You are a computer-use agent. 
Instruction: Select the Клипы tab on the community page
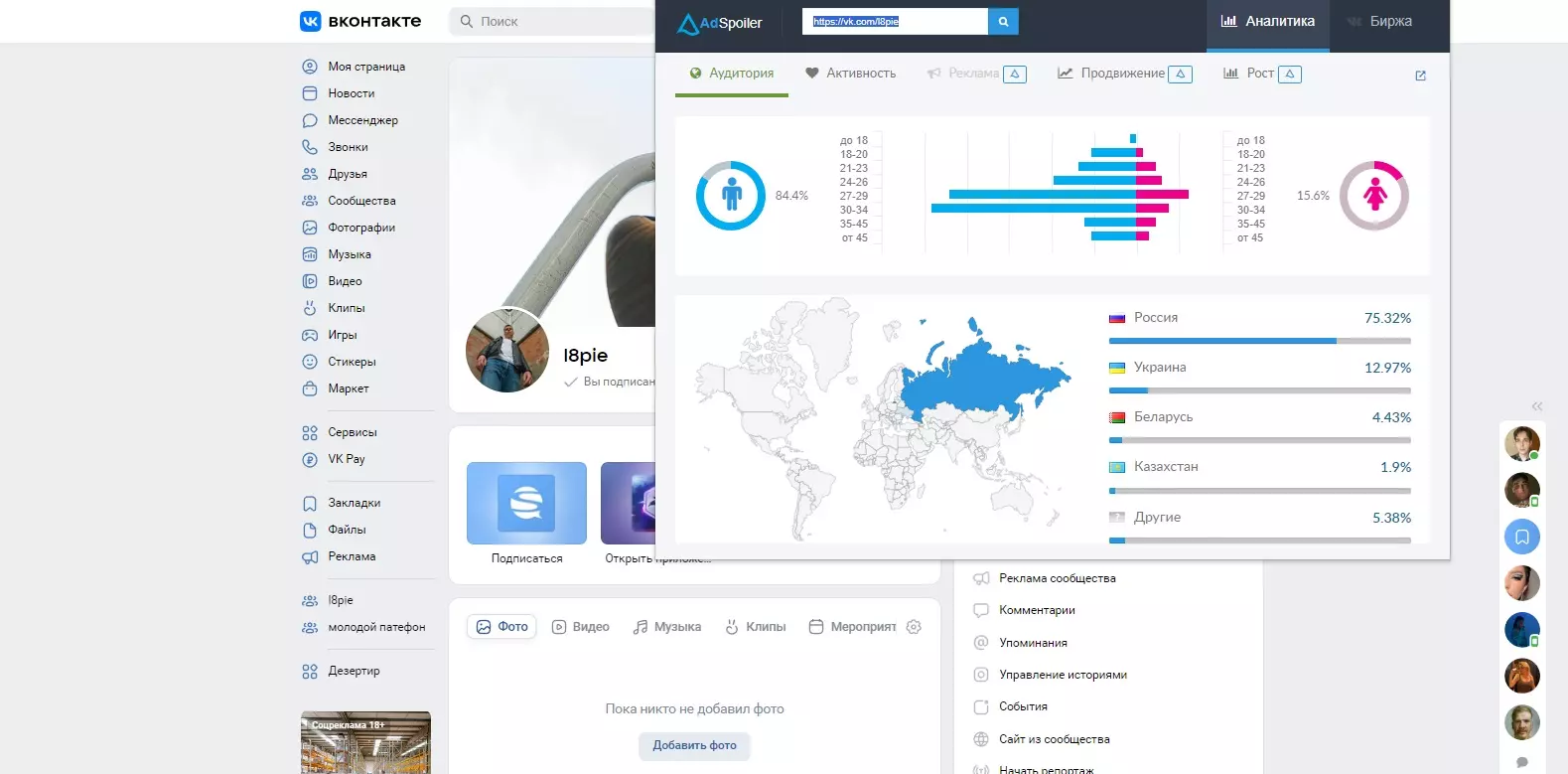(x=756, y=627)
